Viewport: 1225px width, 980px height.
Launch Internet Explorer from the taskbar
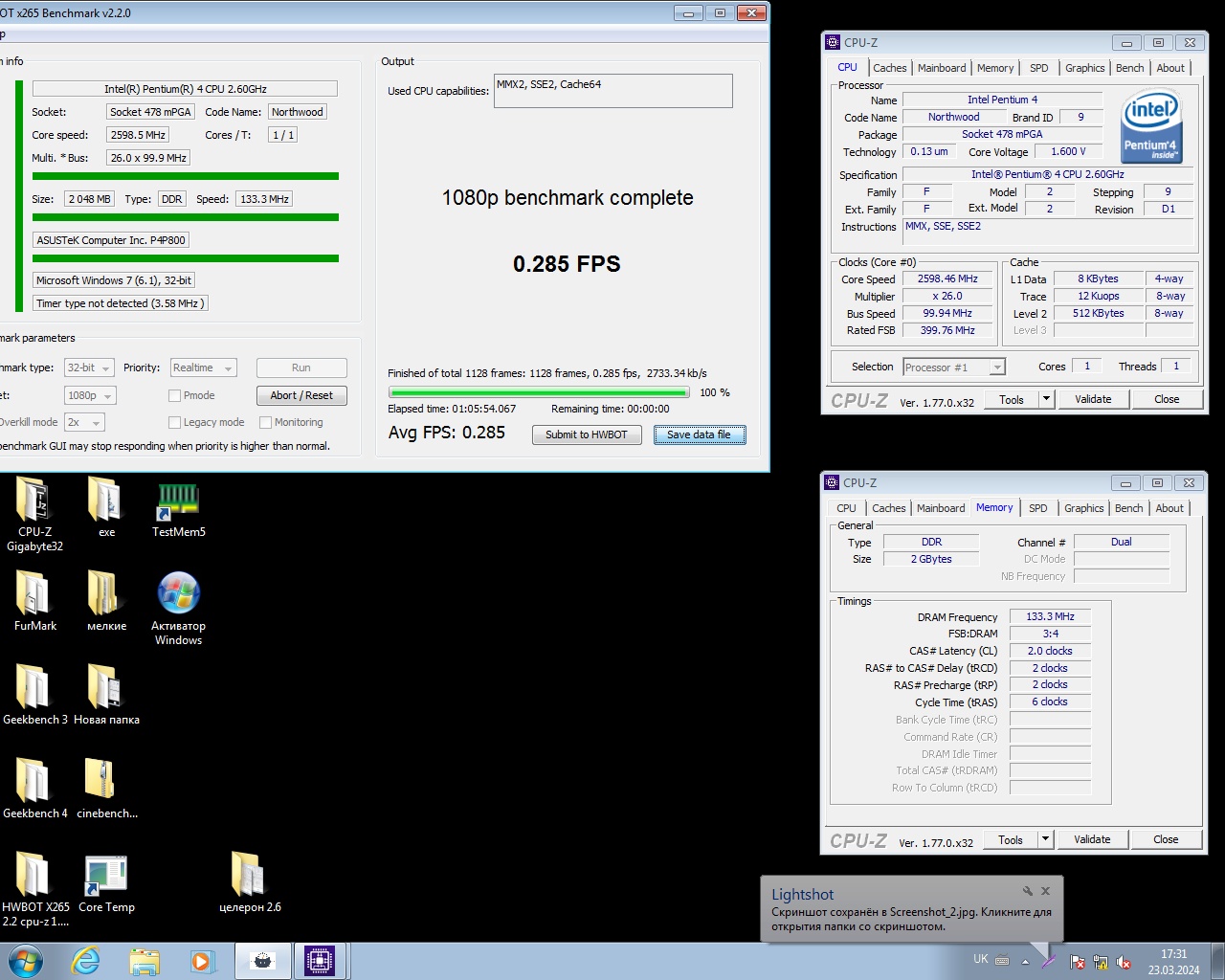coord(86,961)
